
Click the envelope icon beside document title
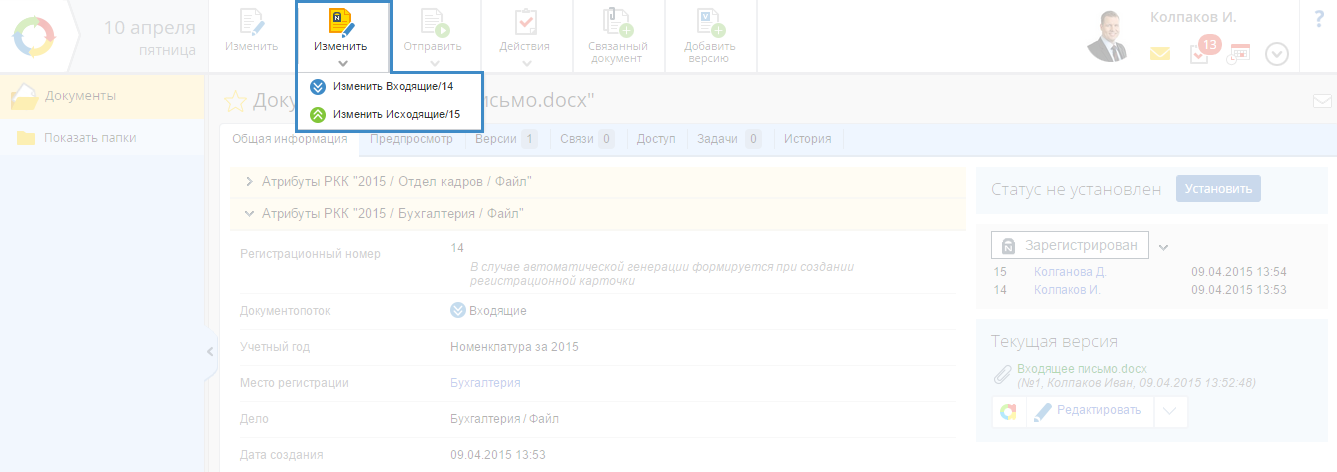[1321, 101]
